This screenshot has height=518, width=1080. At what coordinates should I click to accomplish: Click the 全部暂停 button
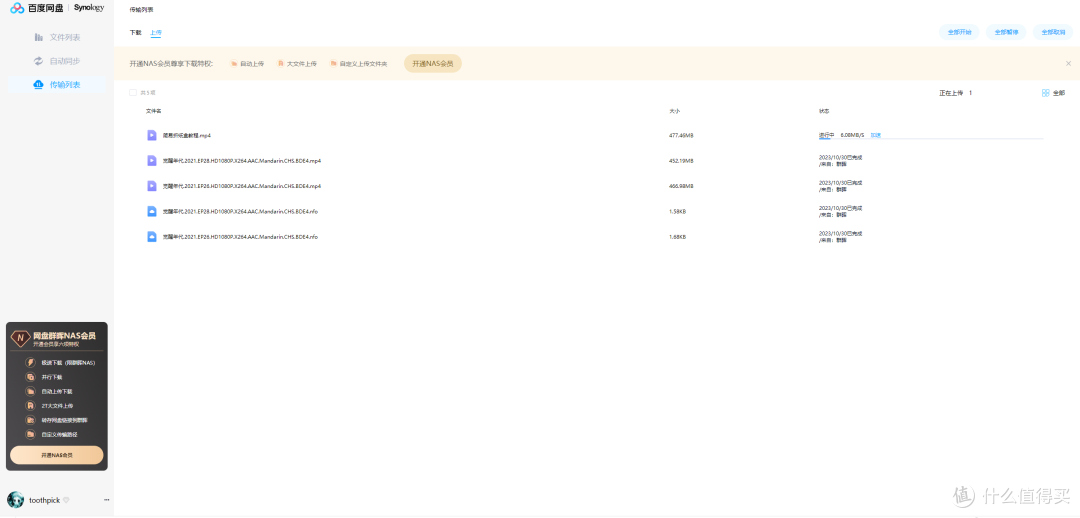coord(1006,32)
